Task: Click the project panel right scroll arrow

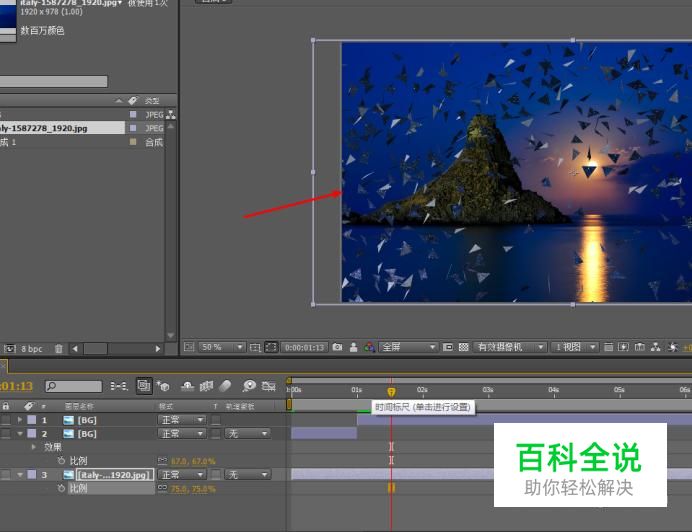Action: (x=158, y=349)
